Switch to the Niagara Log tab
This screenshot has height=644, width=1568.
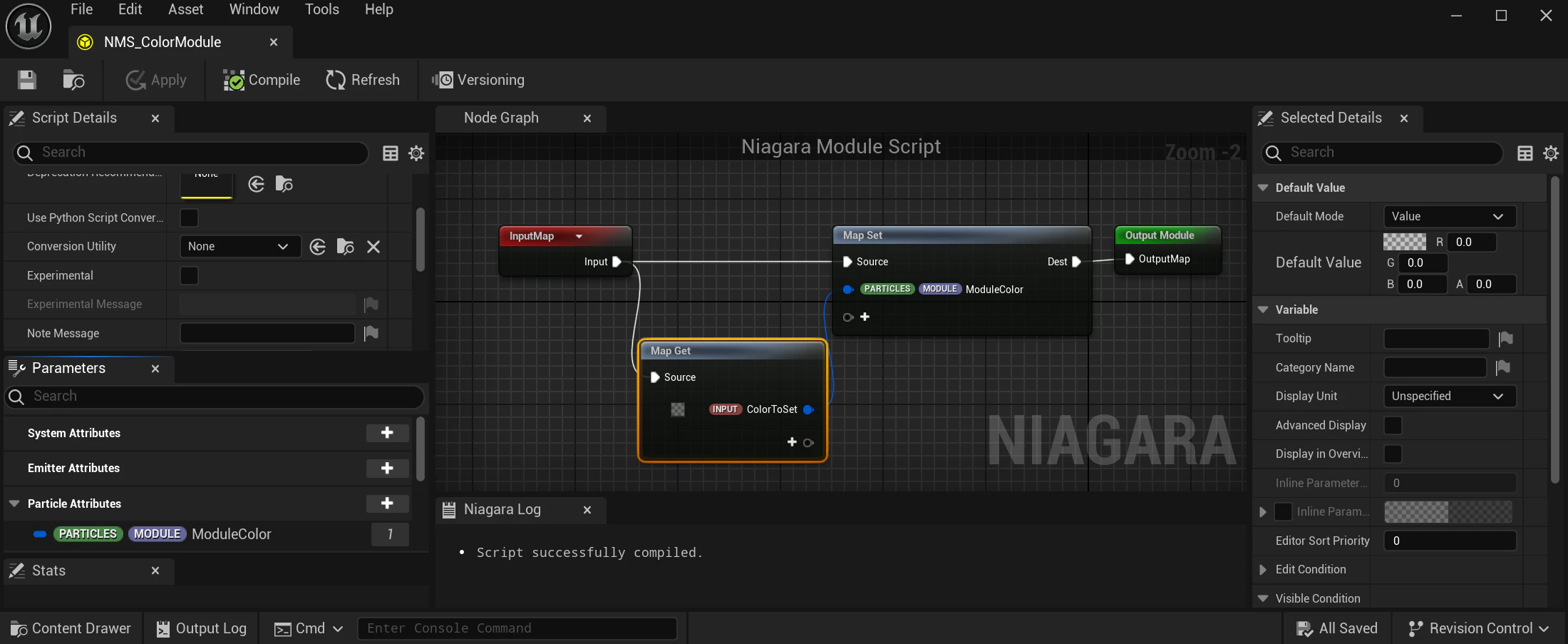[502, 509]
